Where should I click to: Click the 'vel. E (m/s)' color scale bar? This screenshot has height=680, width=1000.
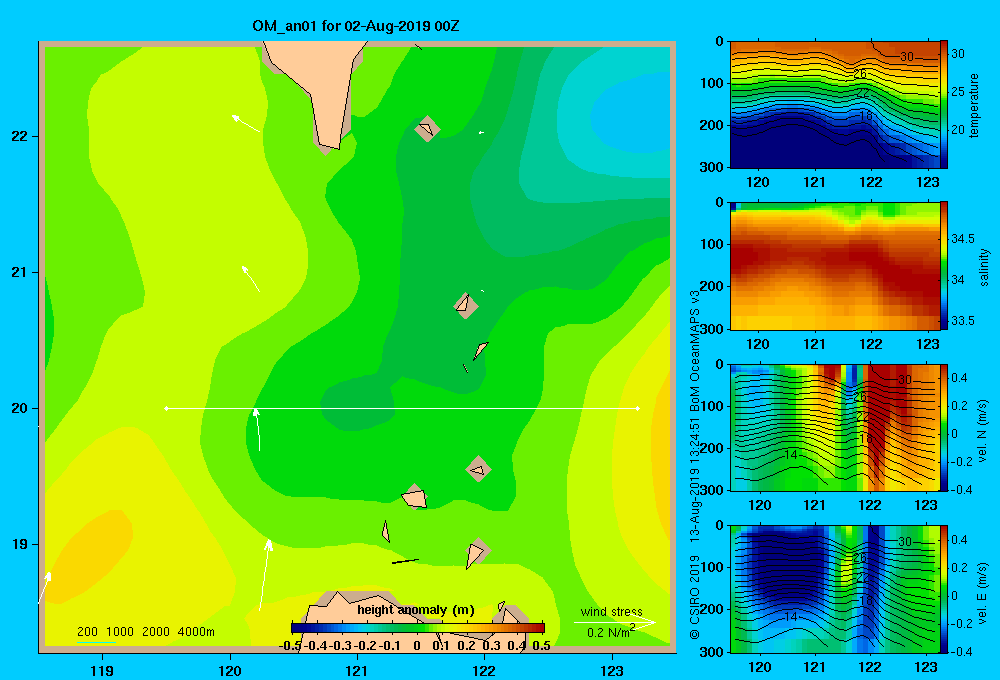(944, 589)
